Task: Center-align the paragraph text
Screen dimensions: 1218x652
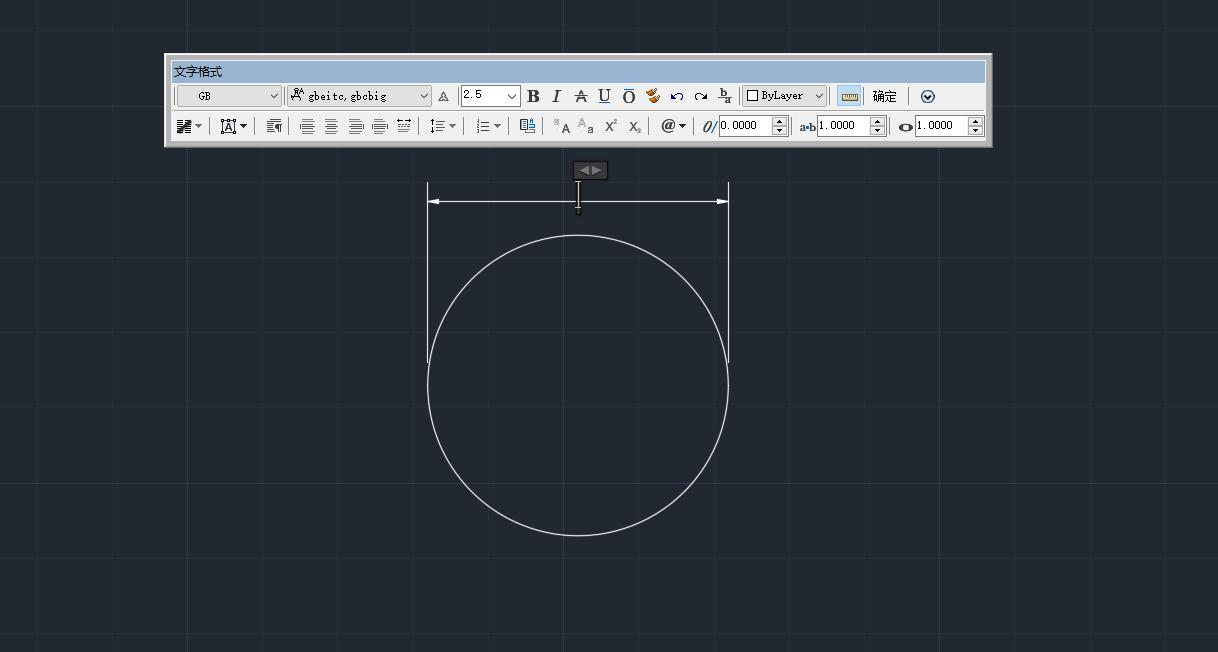Action: pos(331,126)
